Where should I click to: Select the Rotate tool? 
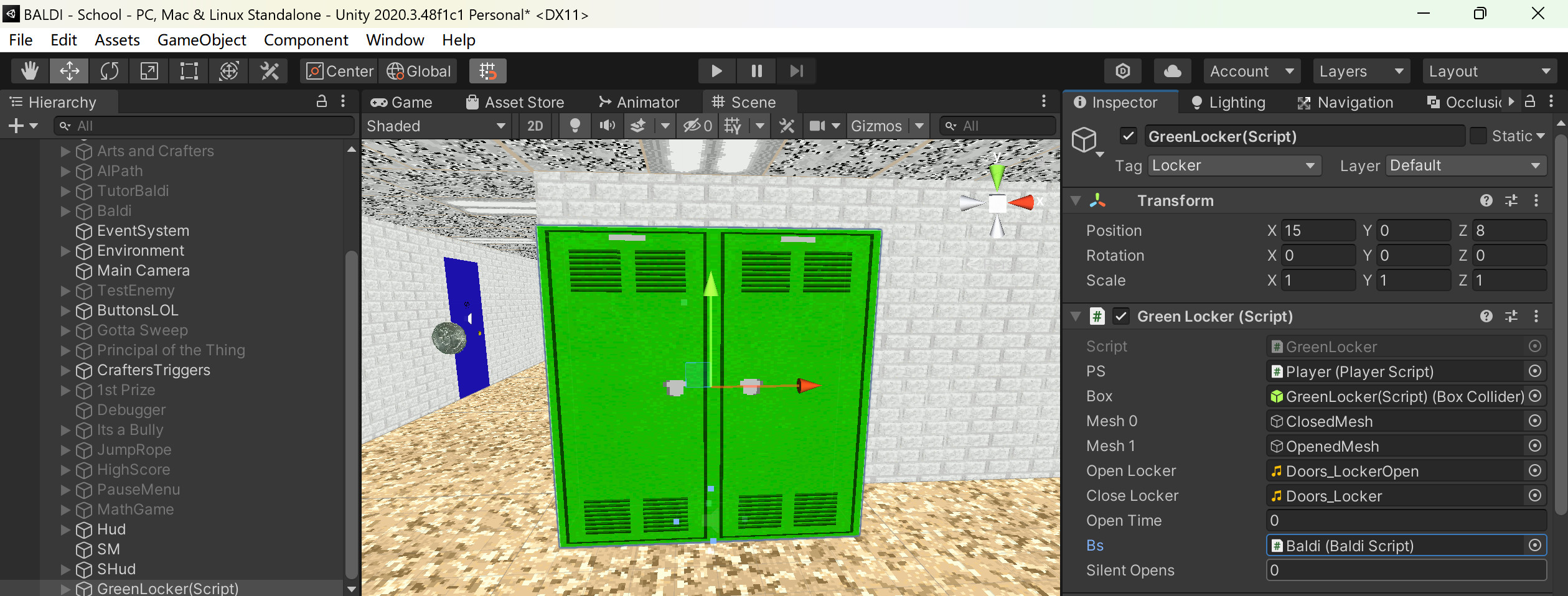click(x=109, y=71)
